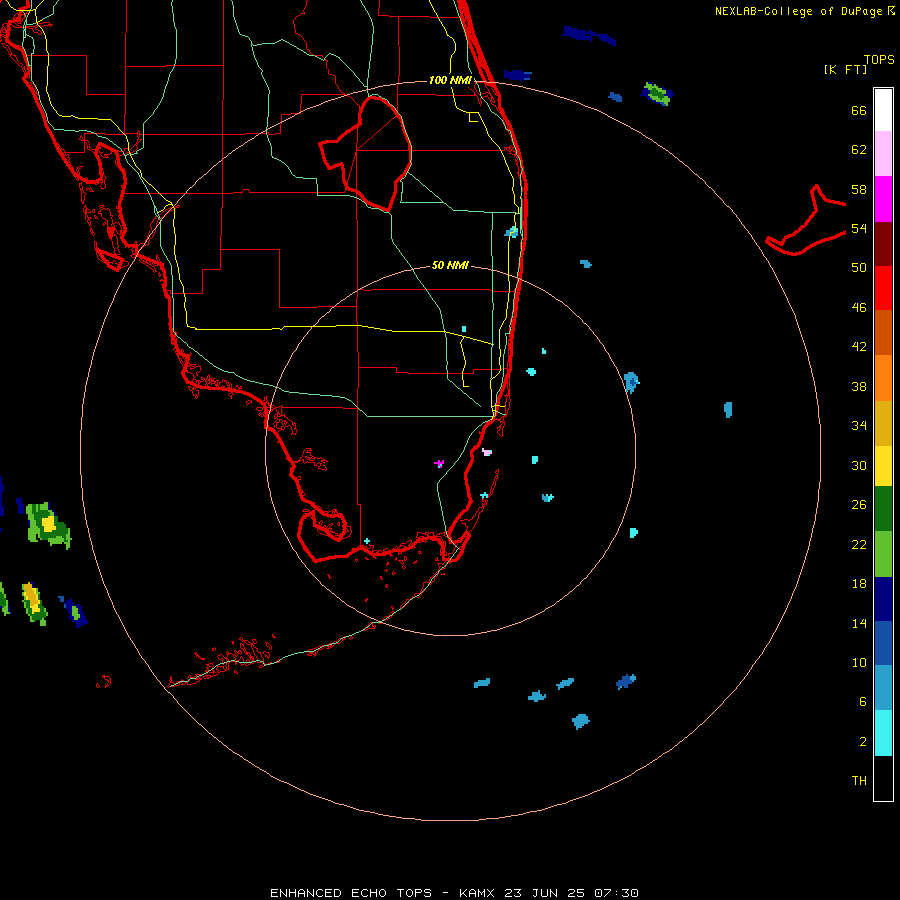The height and width of the screenshot is (900, 900).
Task: Click the '38' legend value
Action: [x=859, y=387]
